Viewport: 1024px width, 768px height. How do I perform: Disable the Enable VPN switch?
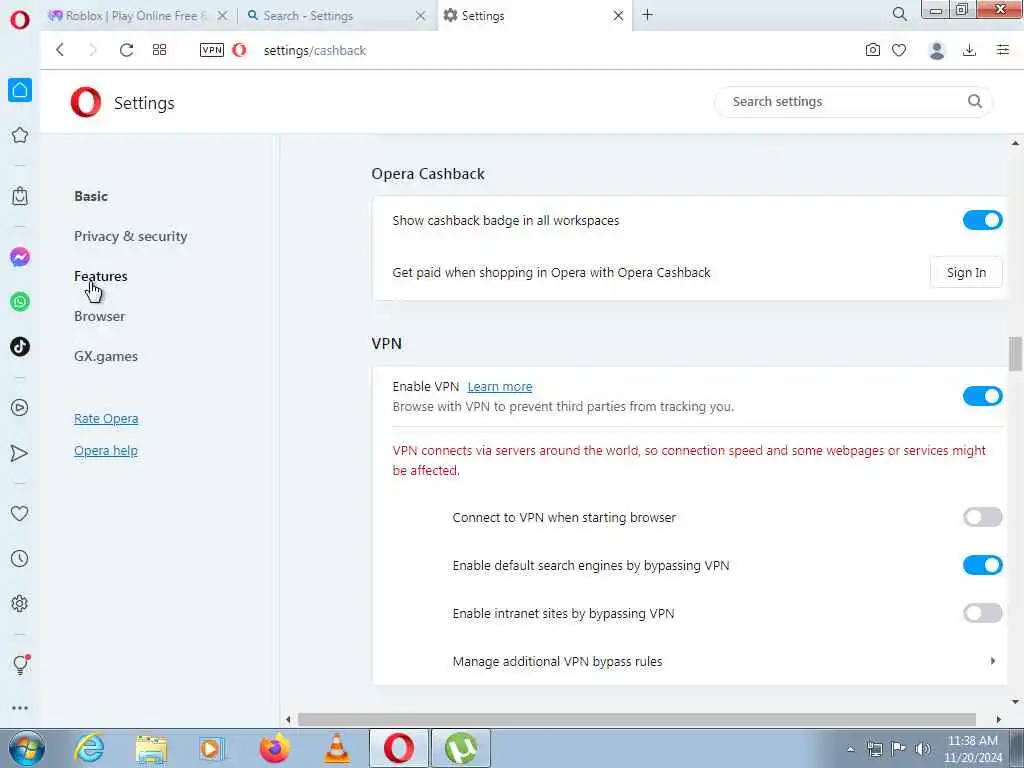pos(982,396)
